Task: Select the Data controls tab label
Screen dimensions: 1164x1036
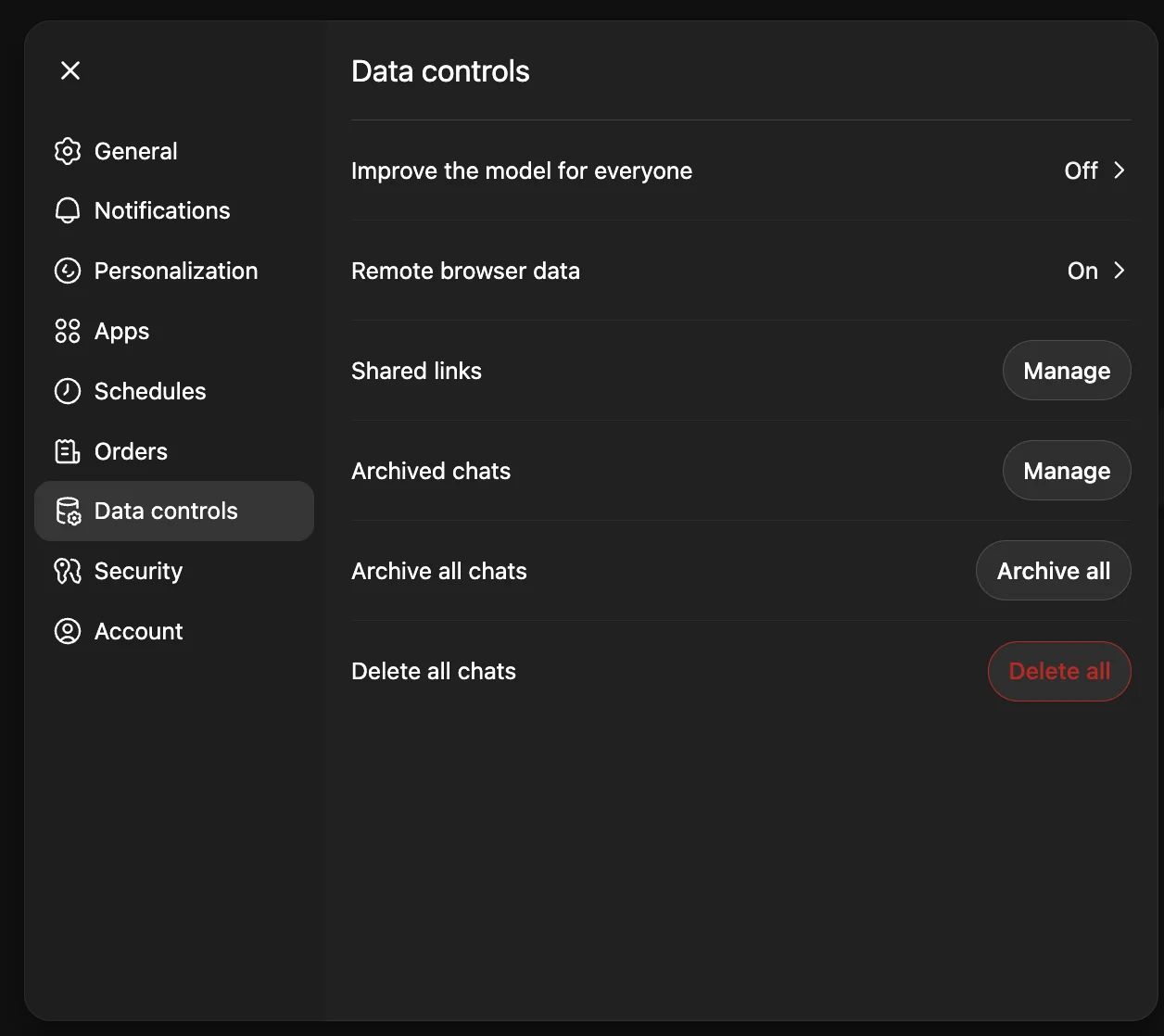Action: pos(166,512)
